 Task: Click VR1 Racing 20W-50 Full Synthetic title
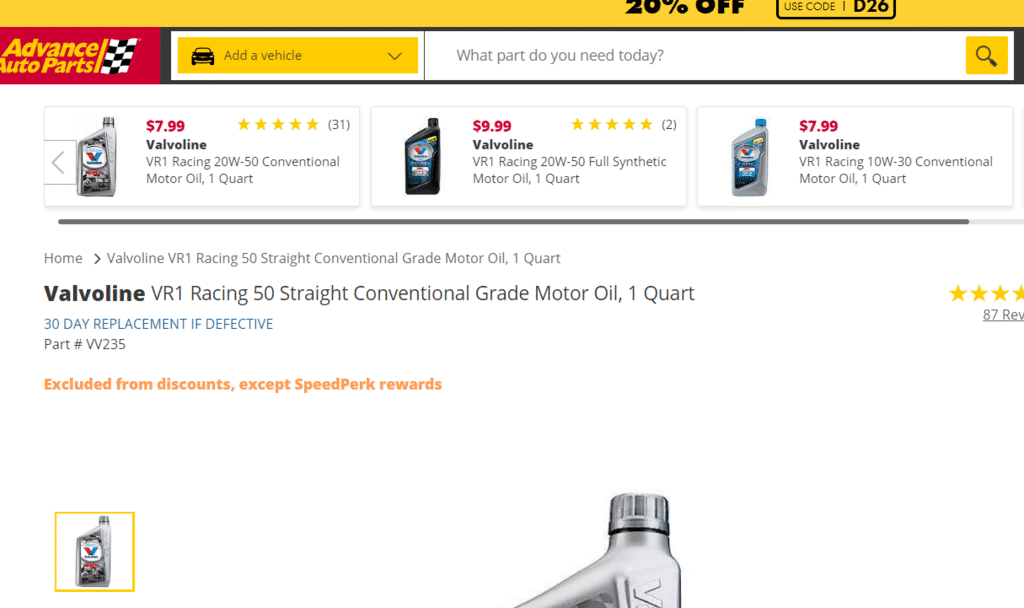(x=569, y=170)
